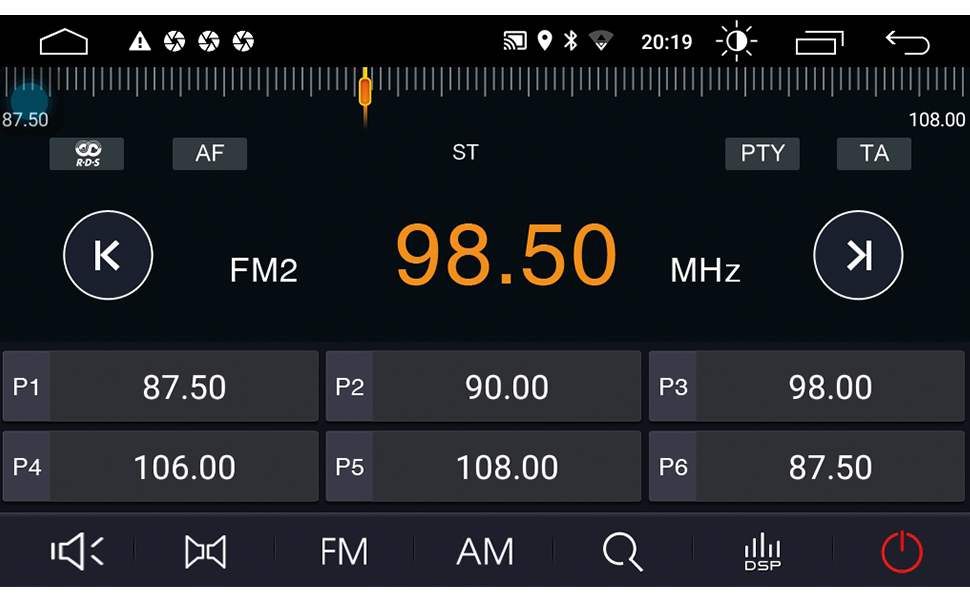
Task: Open the DSP equalizer settings
Action: coord(762,552)
